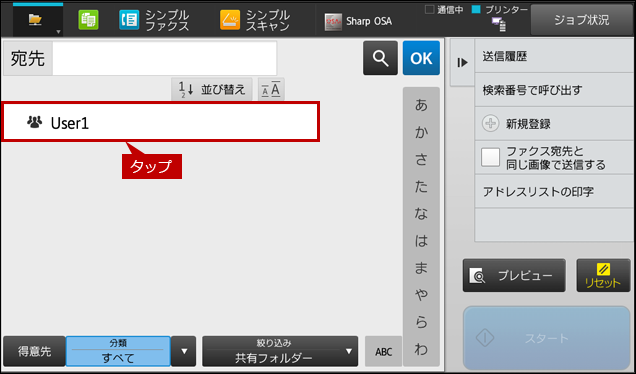Image resolution: width=636 pixels, height=374 pixels.
Task: Tap the magnifier search button
Action: tap(380, 58)
